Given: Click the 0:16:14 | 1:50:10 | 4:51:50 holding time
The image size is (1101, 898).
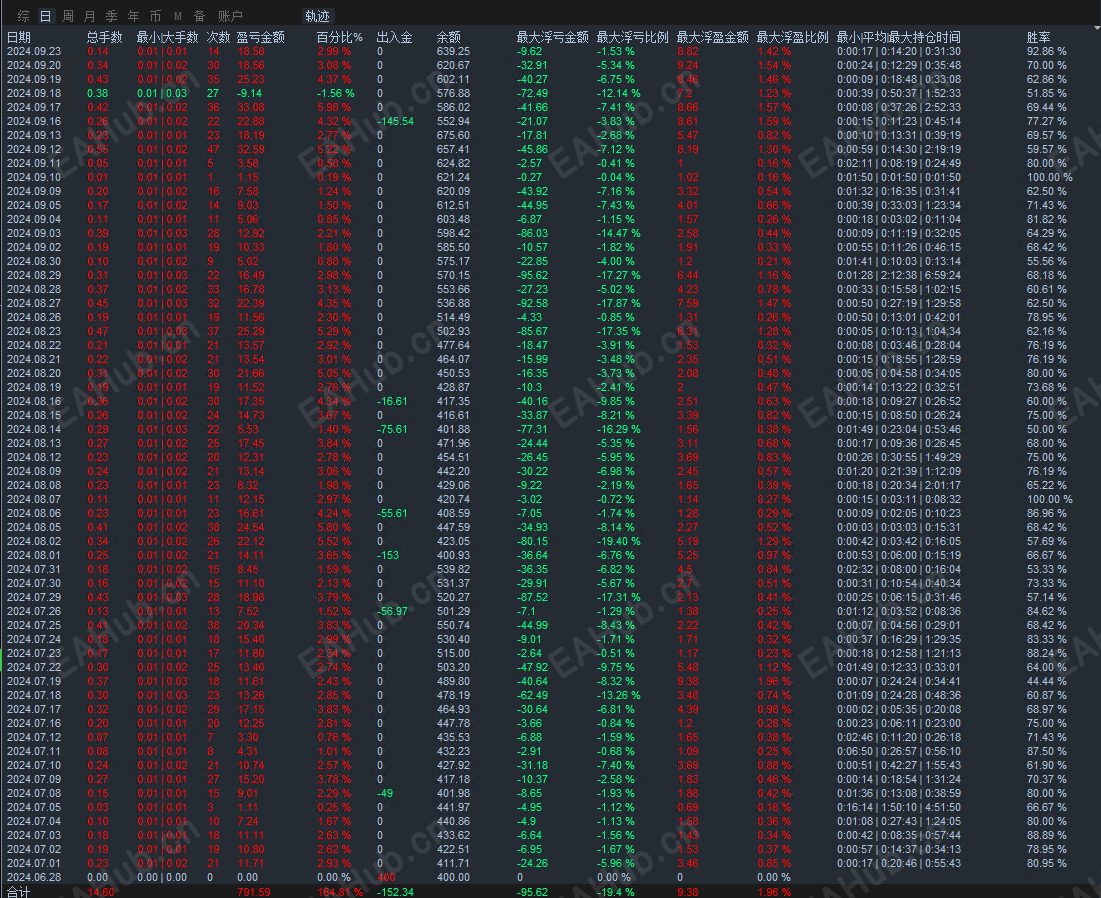Looking at the screenshot, I should (x=899, y=807).
